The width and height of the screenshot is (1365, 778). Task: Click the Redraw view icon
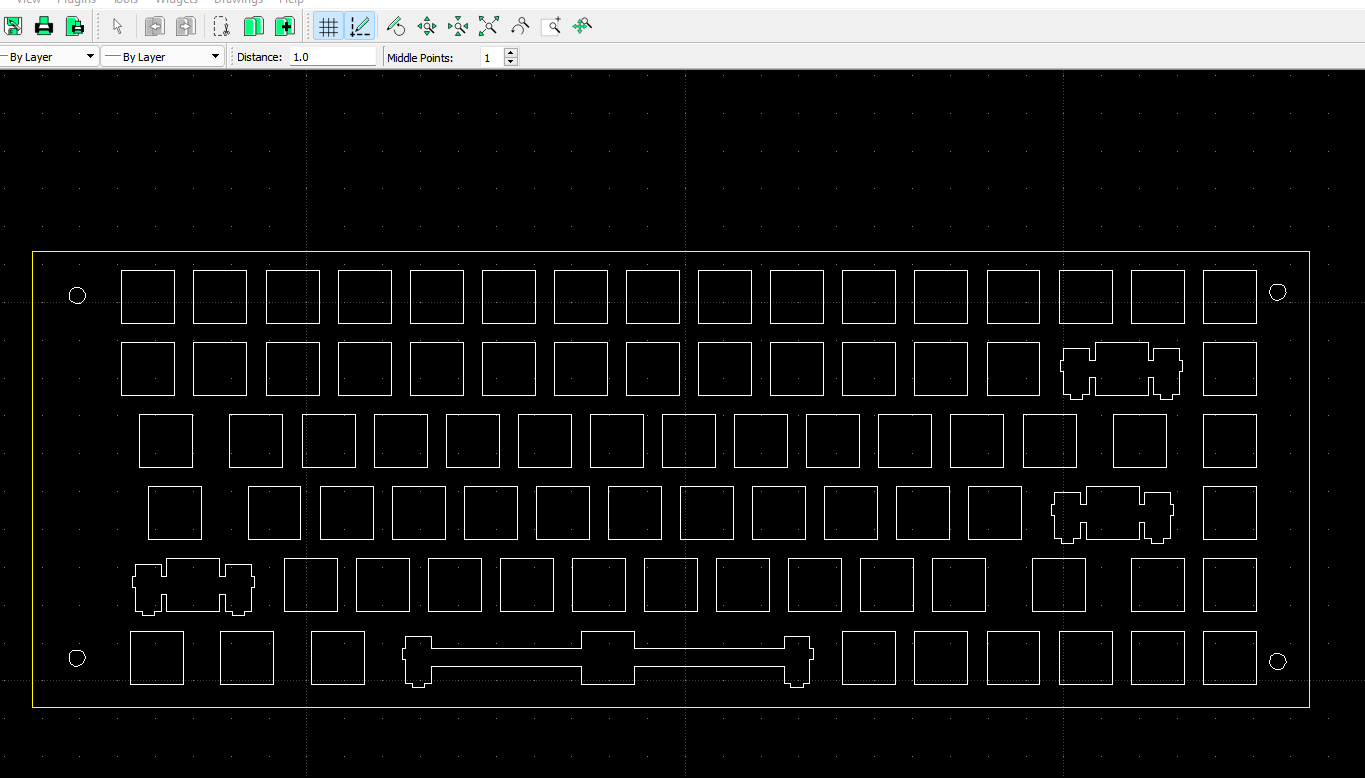pyautogui.click(x=396, y=26)
